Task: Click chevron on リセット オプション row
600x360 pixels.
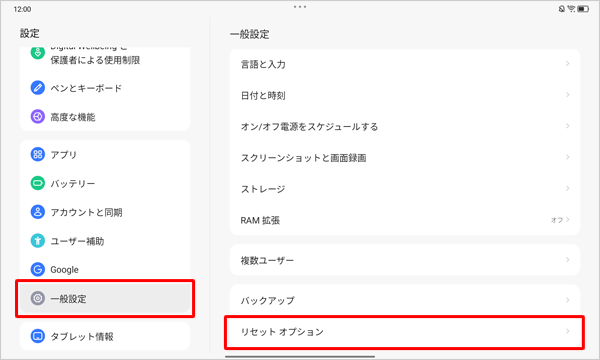Action: point(567,331)
